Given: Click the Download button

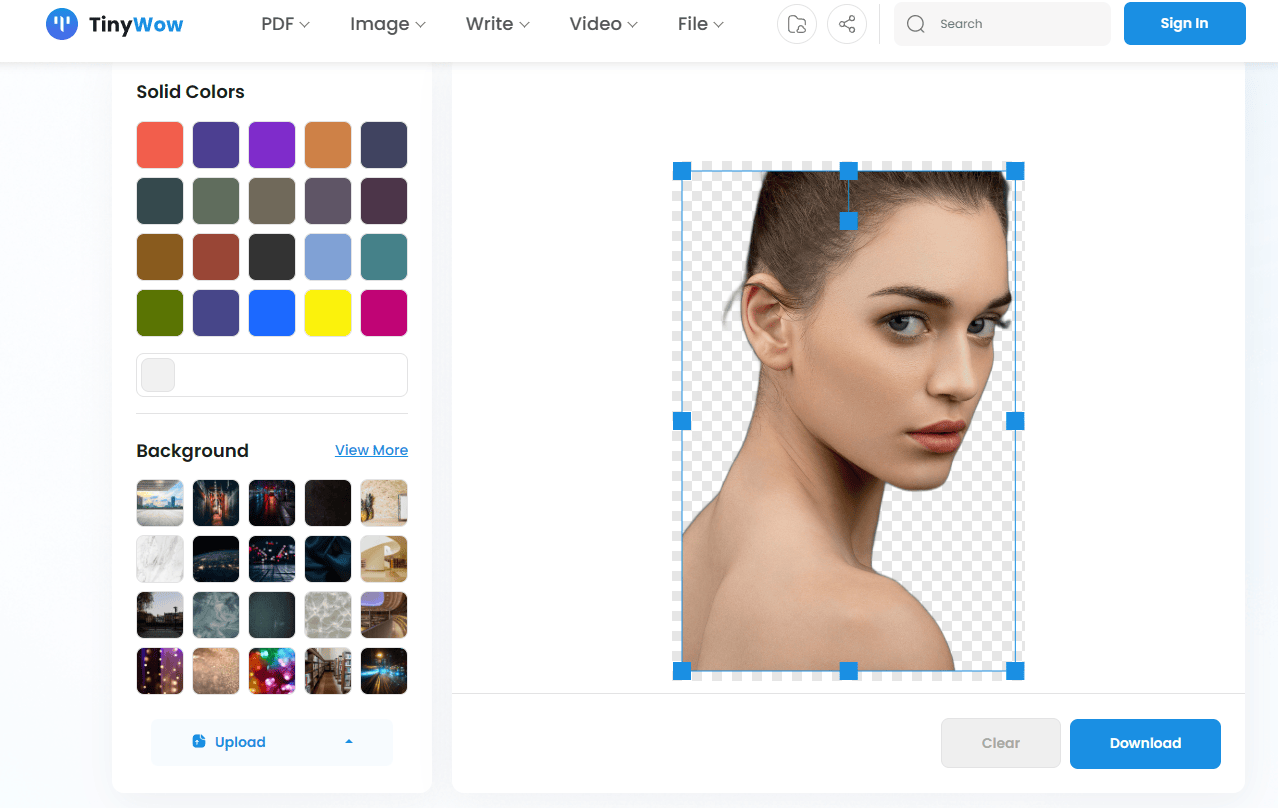Looking at the screenshot, I should point(1145,743).
